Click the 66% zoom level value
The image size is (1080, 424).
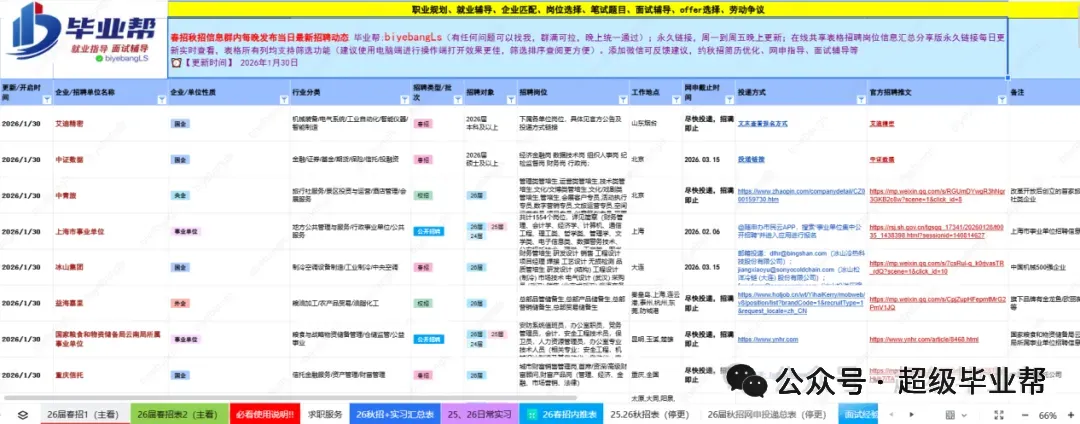(x=1048, y=415)
